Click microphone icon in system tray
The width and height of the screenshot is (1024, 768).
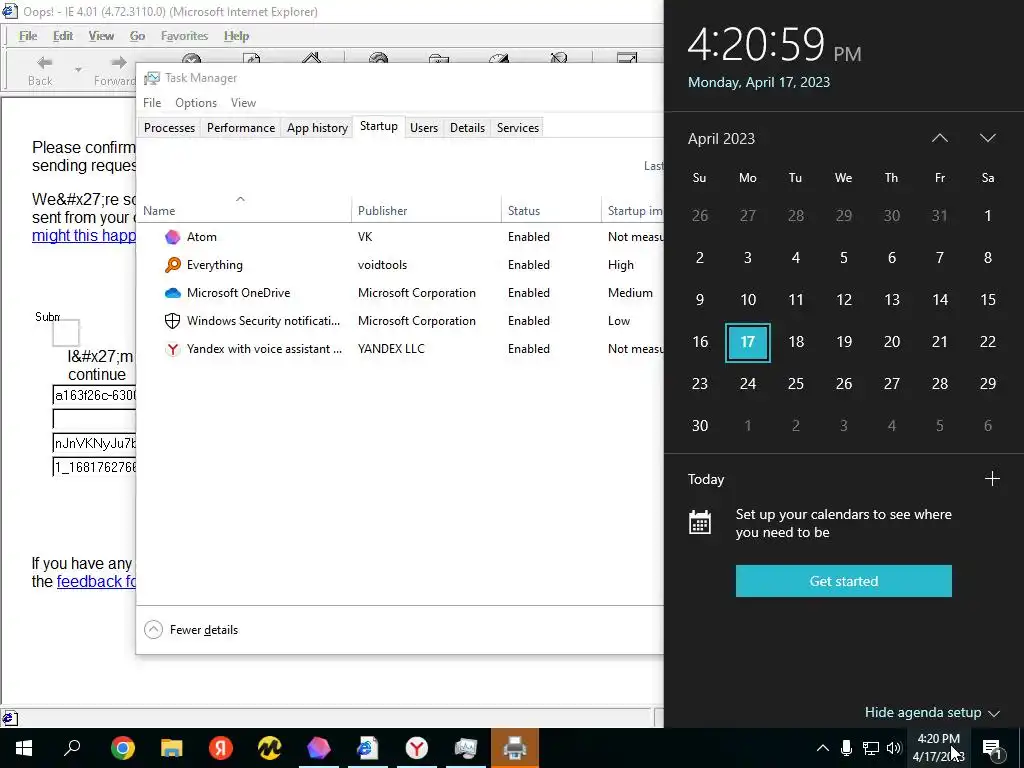click(846, 748)
